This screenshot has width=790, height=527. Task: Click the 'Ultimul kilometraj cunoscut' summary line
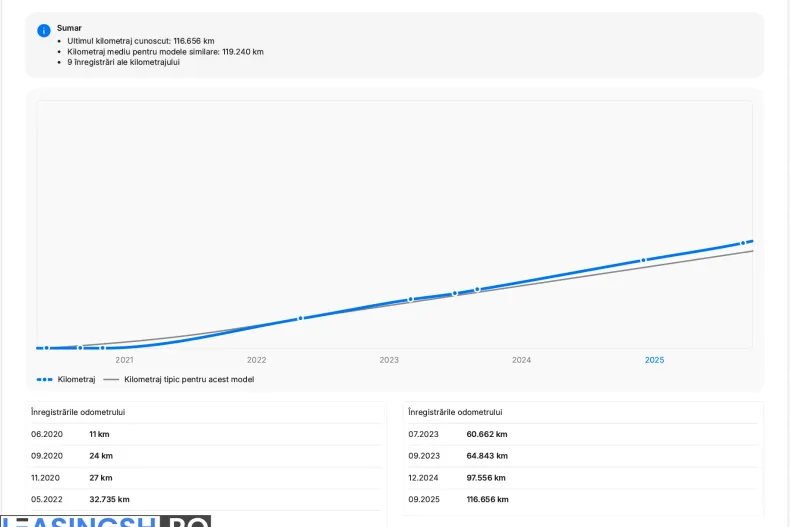pyautogui.click(x=140, y=41)
